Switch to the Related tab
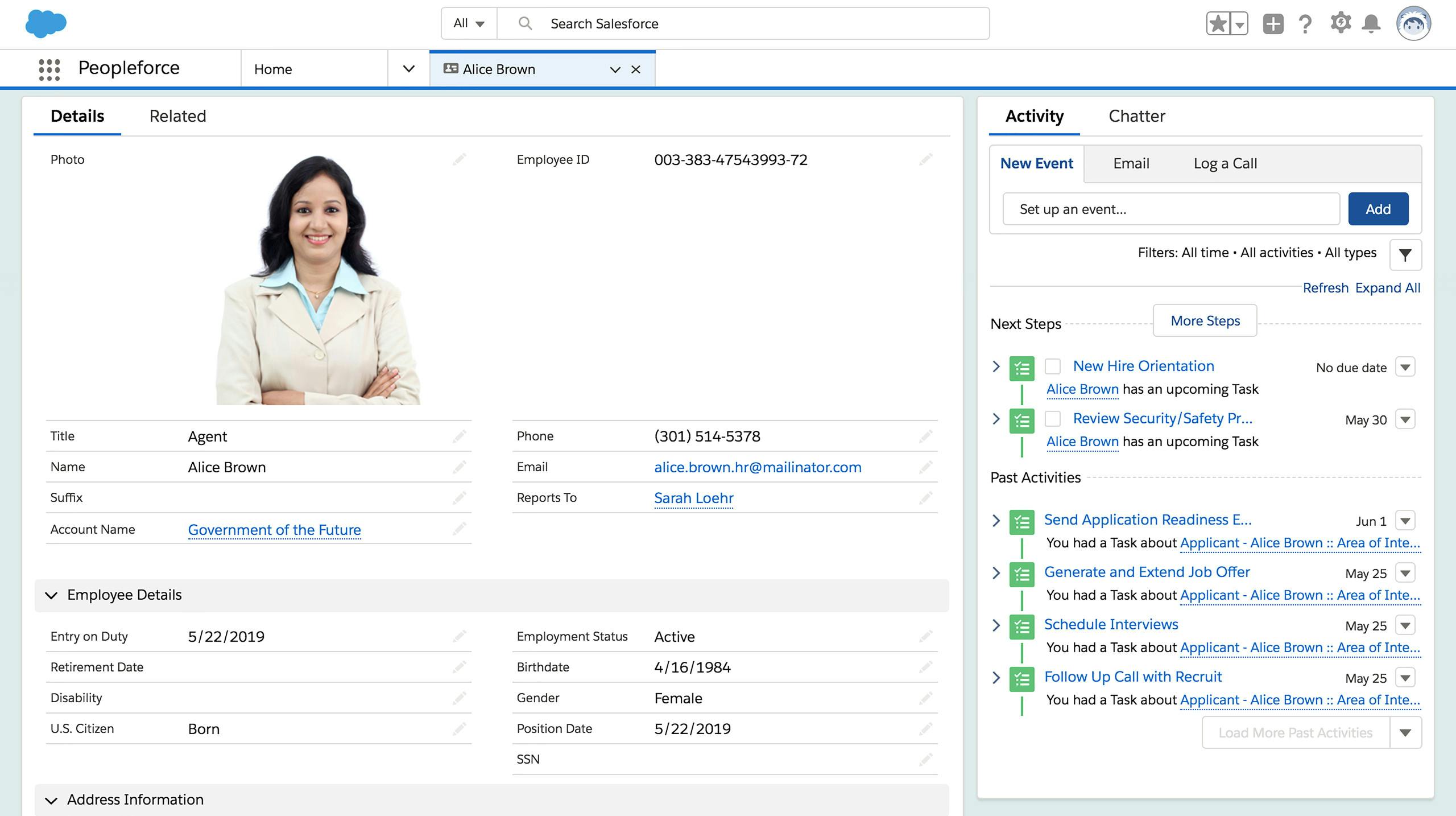Viewport: 1456px width, 816px height. tap(177, 116)
